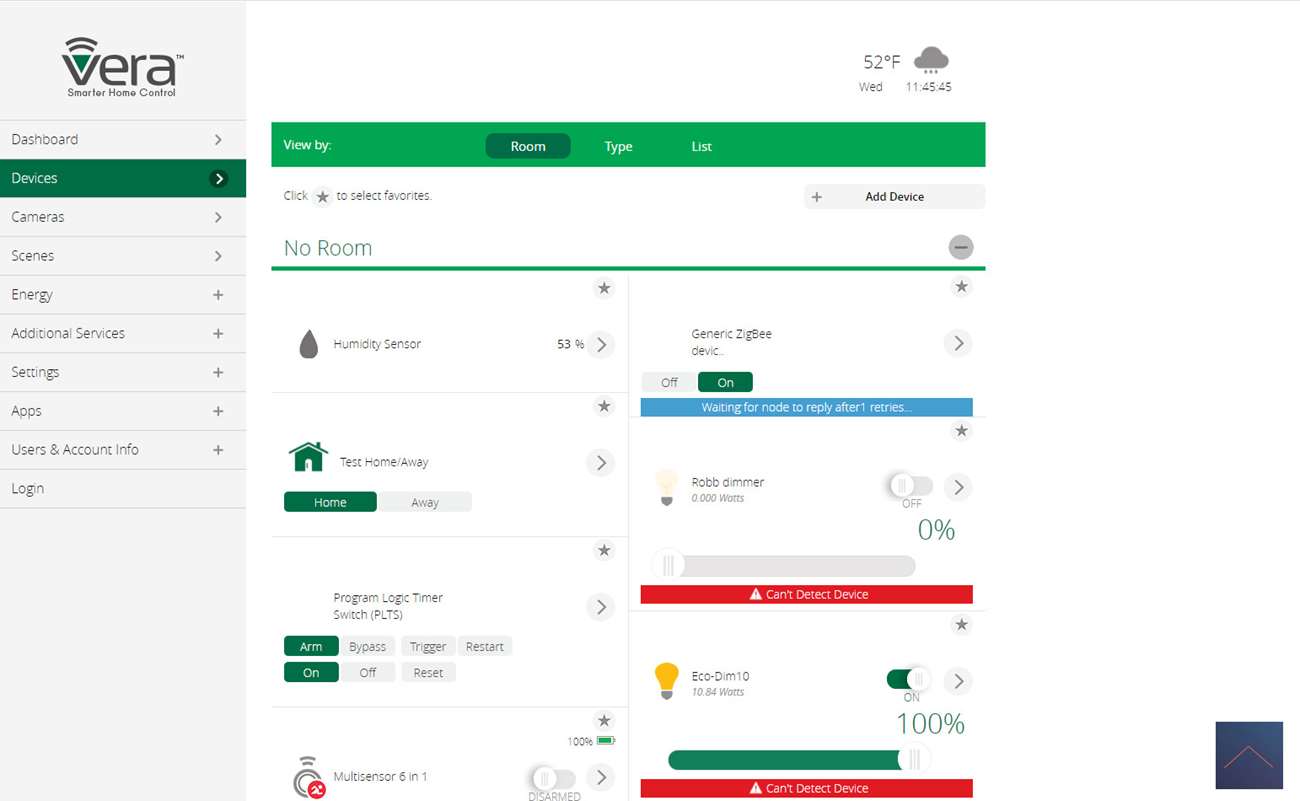Screen dimensions: 1300x801
Task: Set Test Home/Away to Away
Action: 425,502
